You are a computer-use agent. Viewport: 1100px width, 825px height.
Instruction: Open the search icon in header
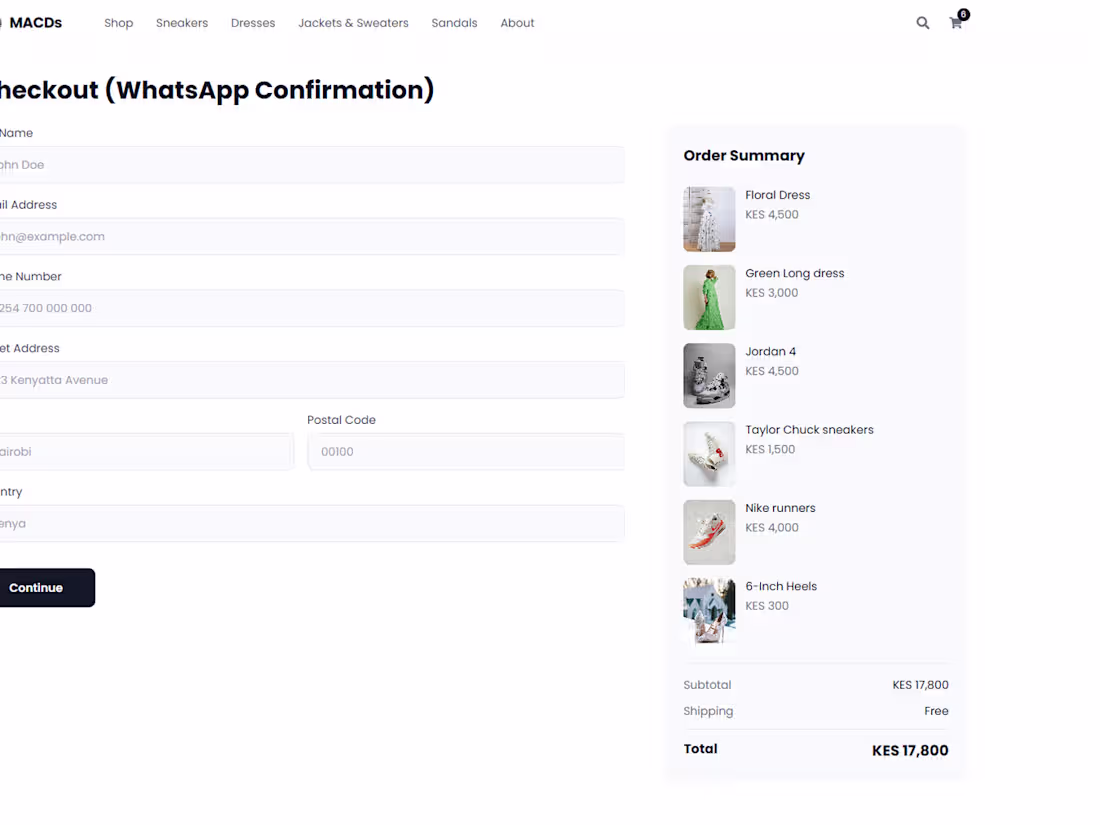pyautogui.click(x=922, y=22)
